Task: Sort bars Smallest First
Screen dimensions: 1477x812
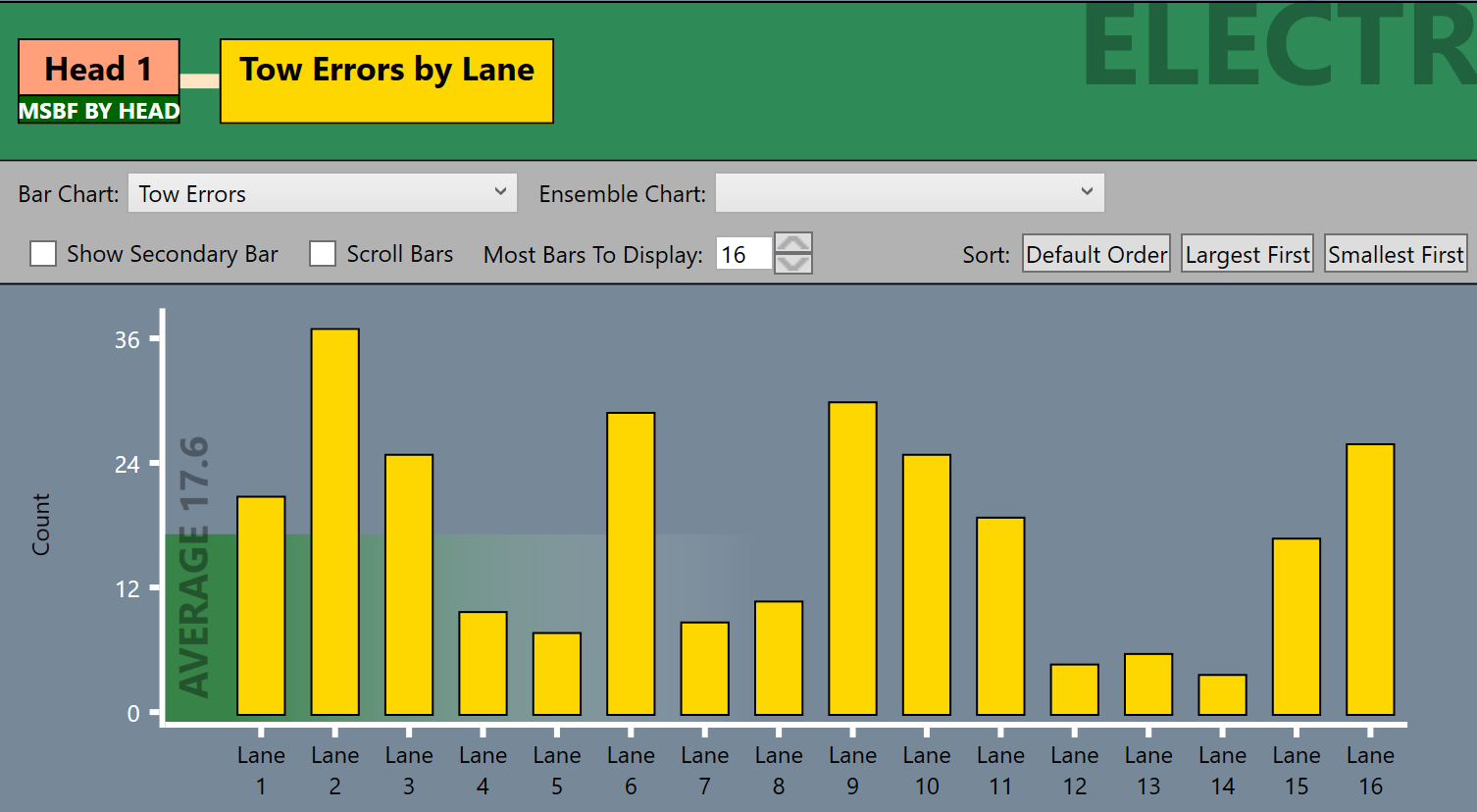Action: pyautogui.click(x=1396, y=255)
